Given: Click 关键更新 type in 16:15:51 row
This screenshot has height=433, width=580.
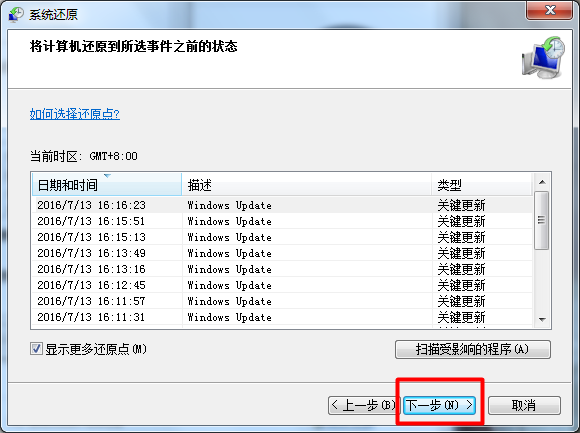Looking at the screenshot, I should coord(461,221).
